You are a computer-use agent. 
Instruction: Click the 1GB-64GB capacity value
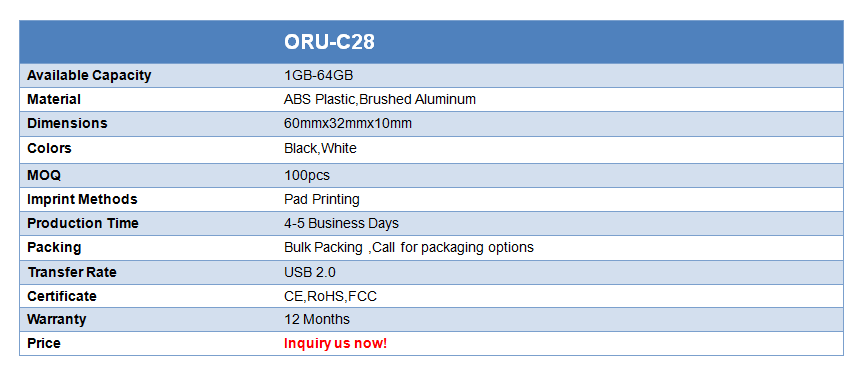coord(318,75)
